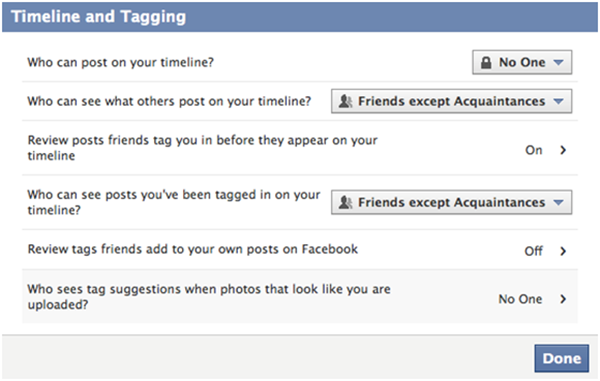
Task: Click chevron arrow next to the On status
Action: click(563, 150)
